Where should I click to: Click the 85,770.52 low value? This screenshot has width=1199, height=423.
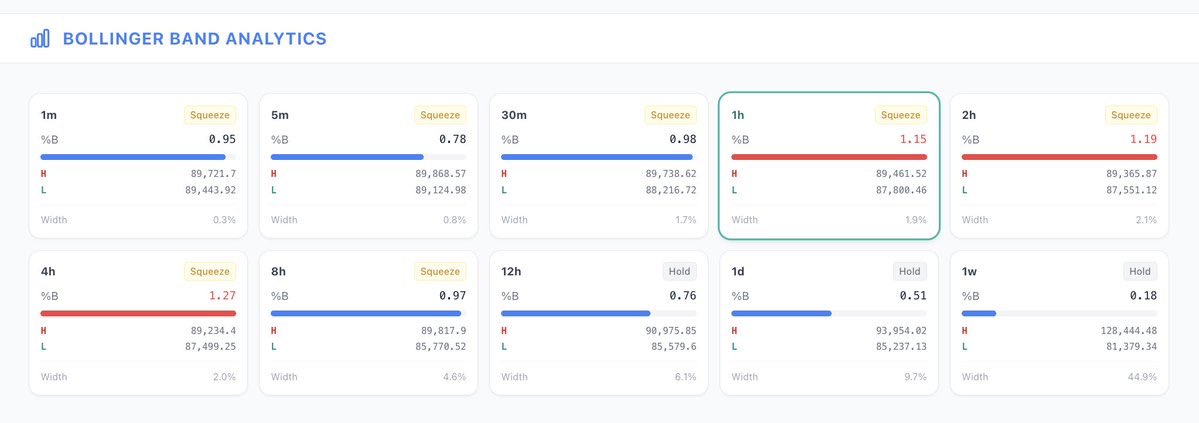pos(440,347)
